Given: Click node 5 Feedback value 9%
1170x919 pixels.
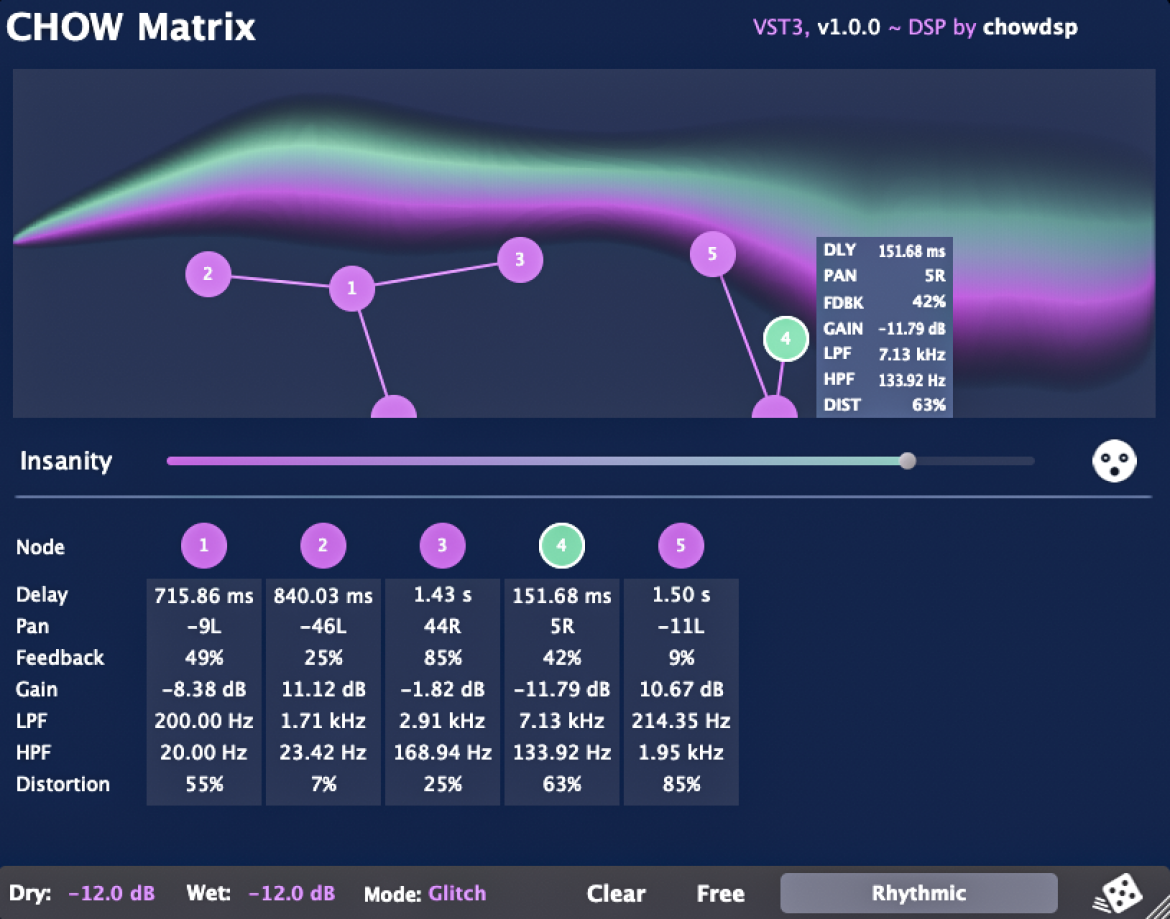Looking at the screenshot, I should coord(681,658).
